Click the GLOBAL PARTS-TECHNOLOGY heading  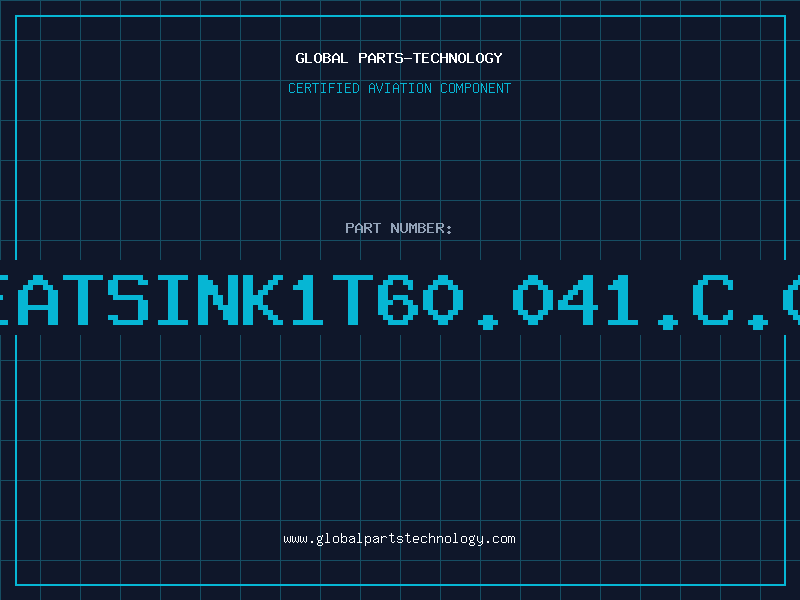[x=399, y=58]
